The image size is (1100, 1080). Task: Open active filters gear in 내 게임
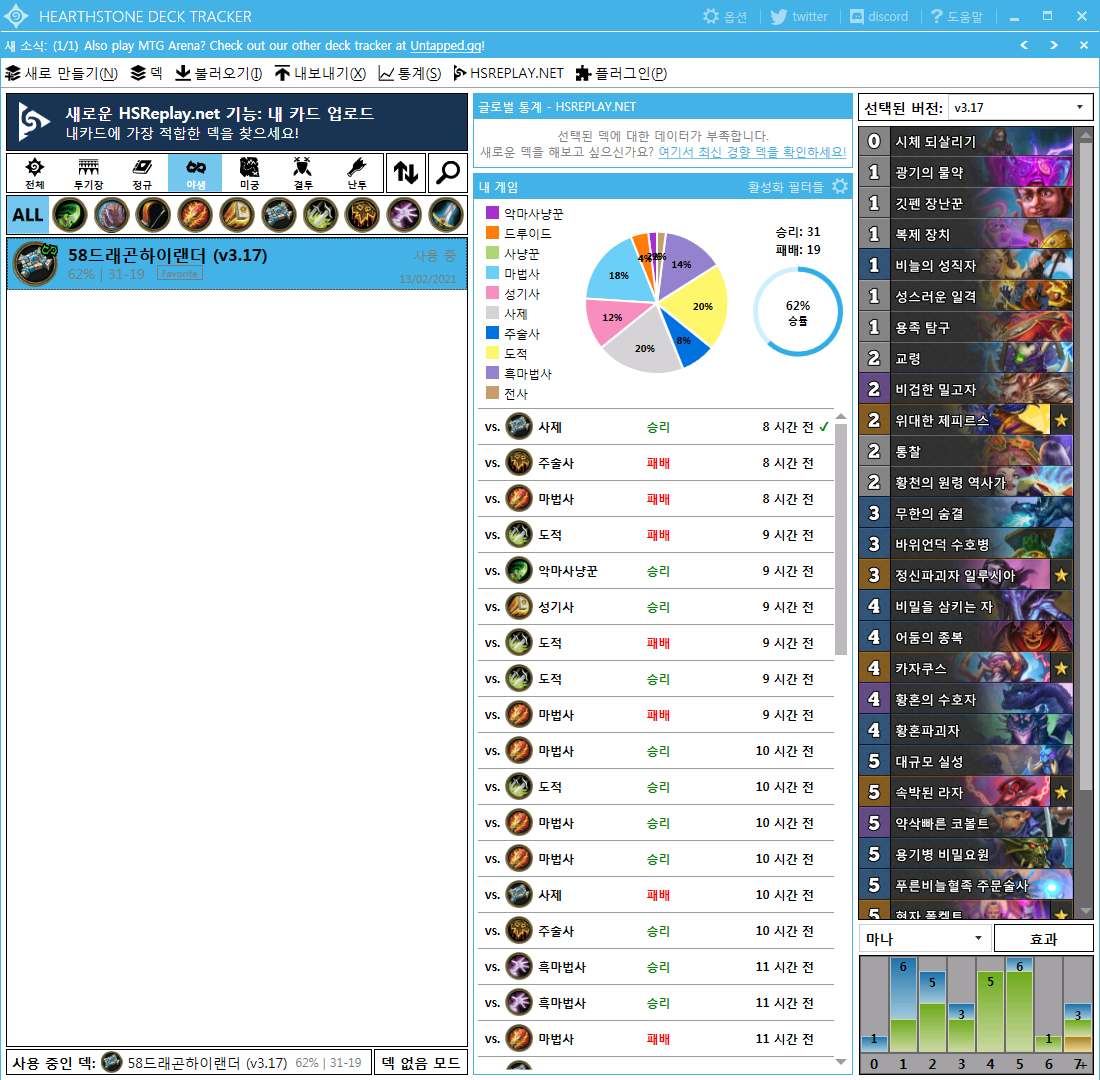point(840,187)
